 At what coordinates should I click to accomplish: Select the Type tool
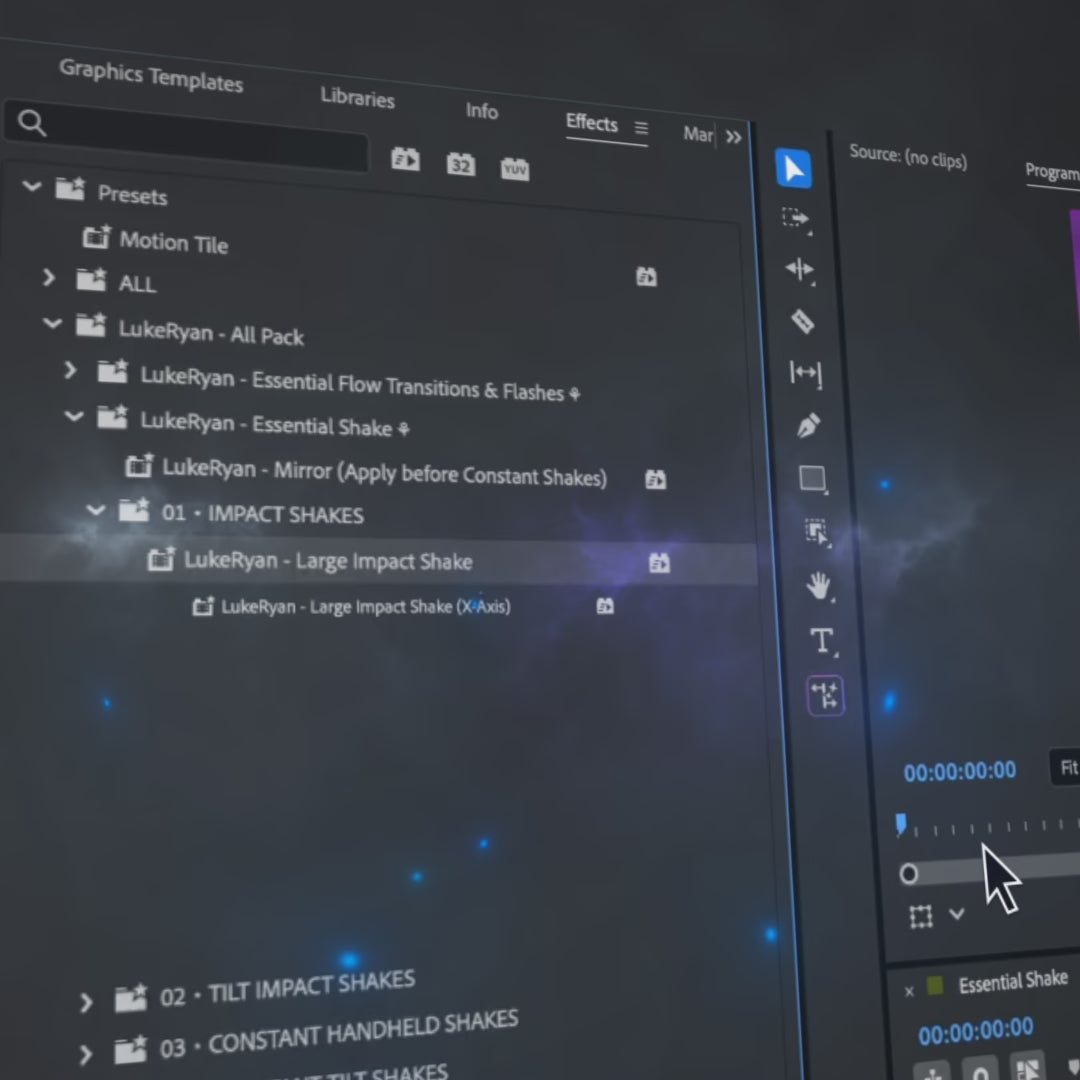click(821, 641)
